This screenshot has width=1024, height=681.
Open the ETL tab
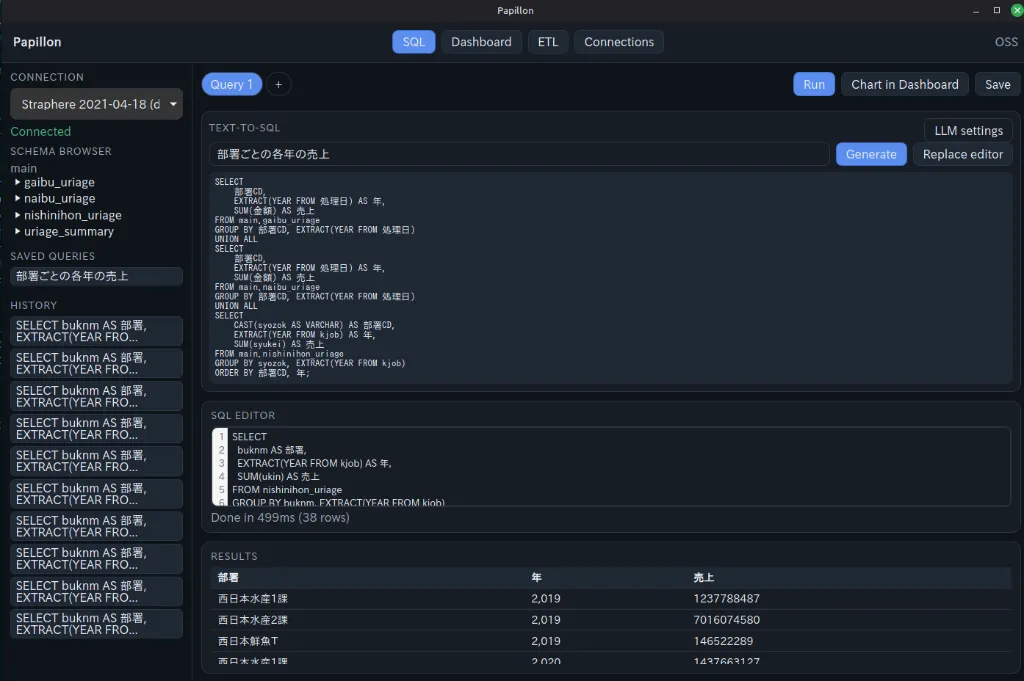coord(548,42)
